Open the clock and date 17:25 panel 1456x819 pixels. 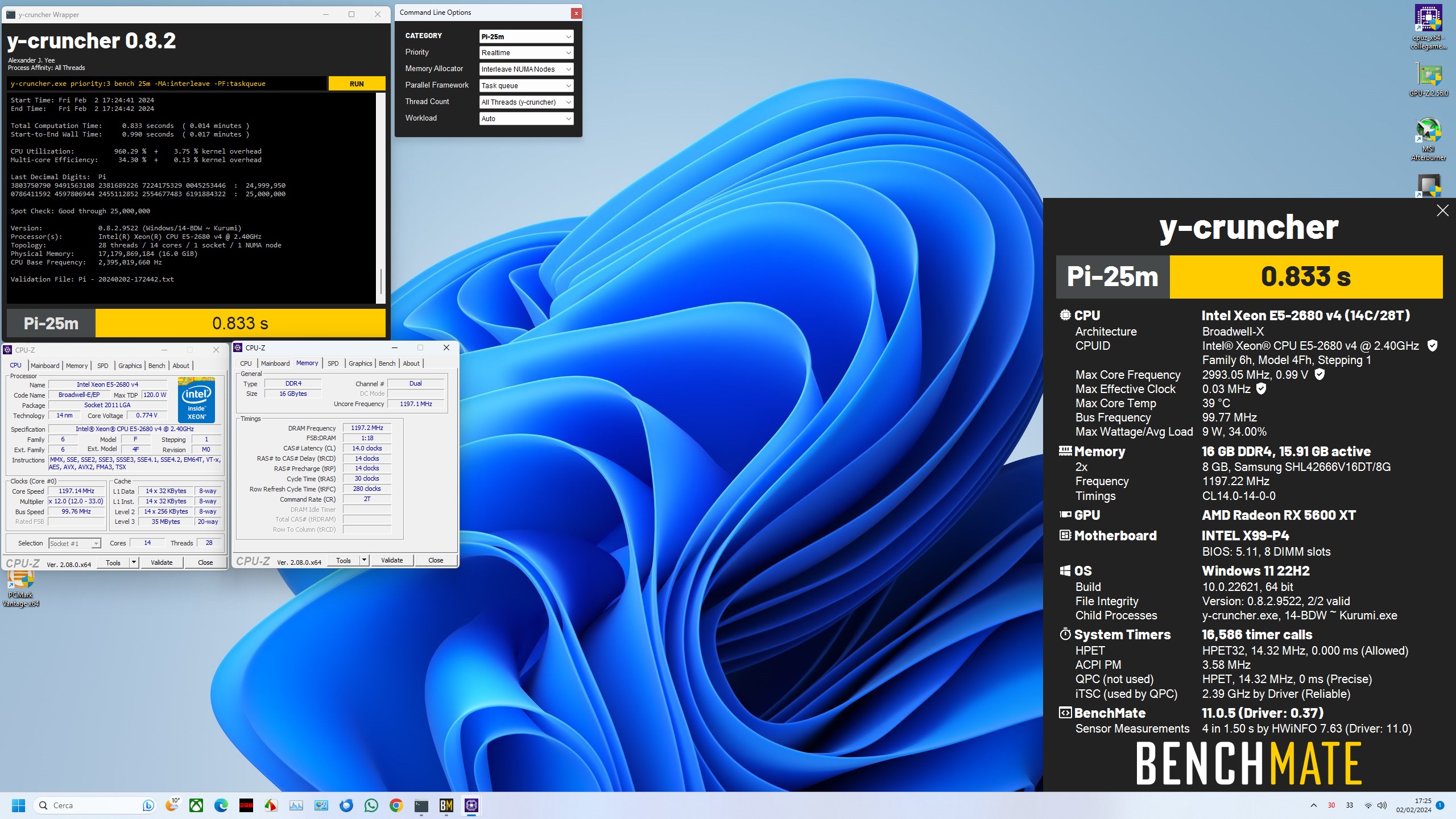click(x=1413, y=805)
